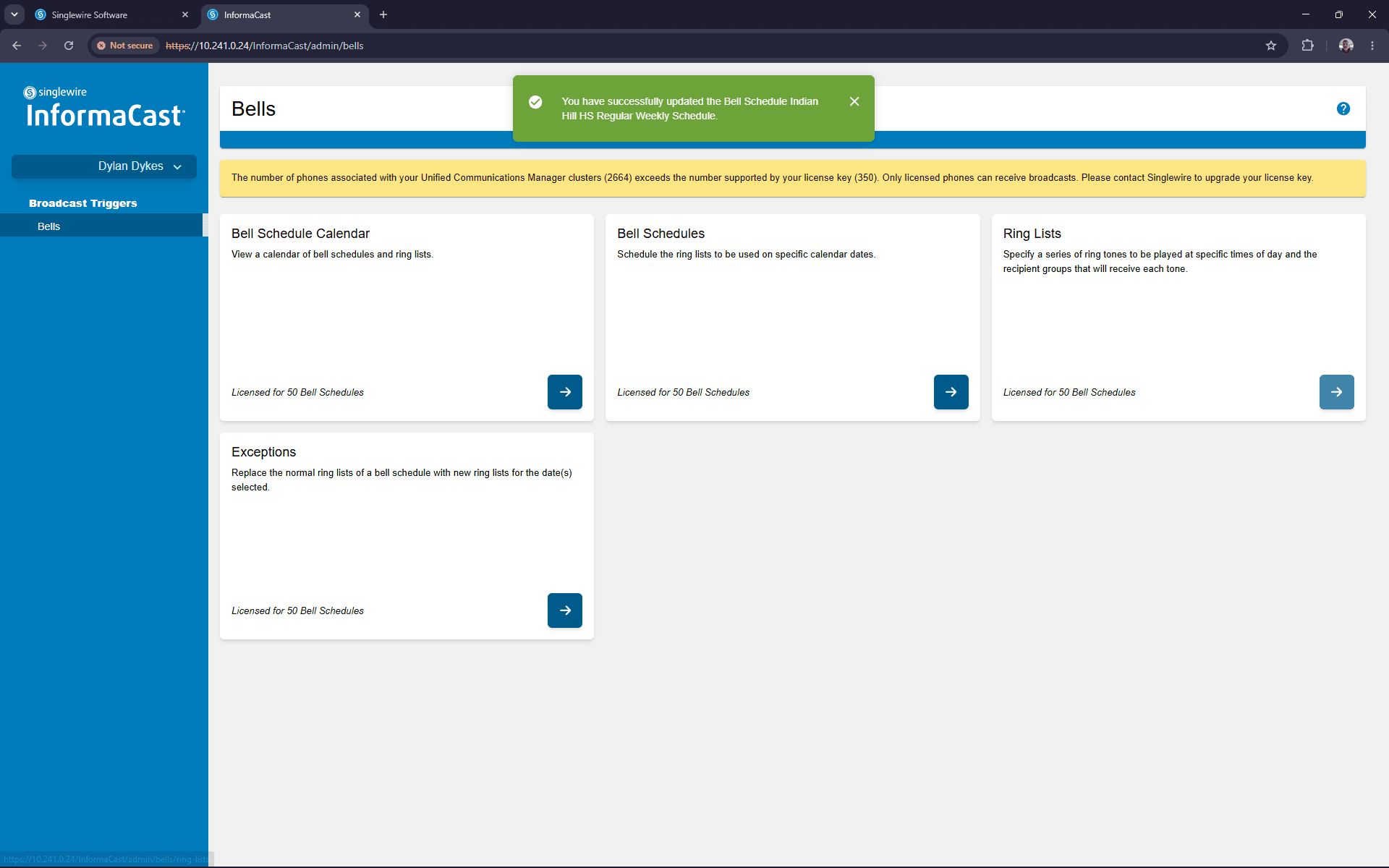Open the Exceptions arrow button

(x=564, y=610)
